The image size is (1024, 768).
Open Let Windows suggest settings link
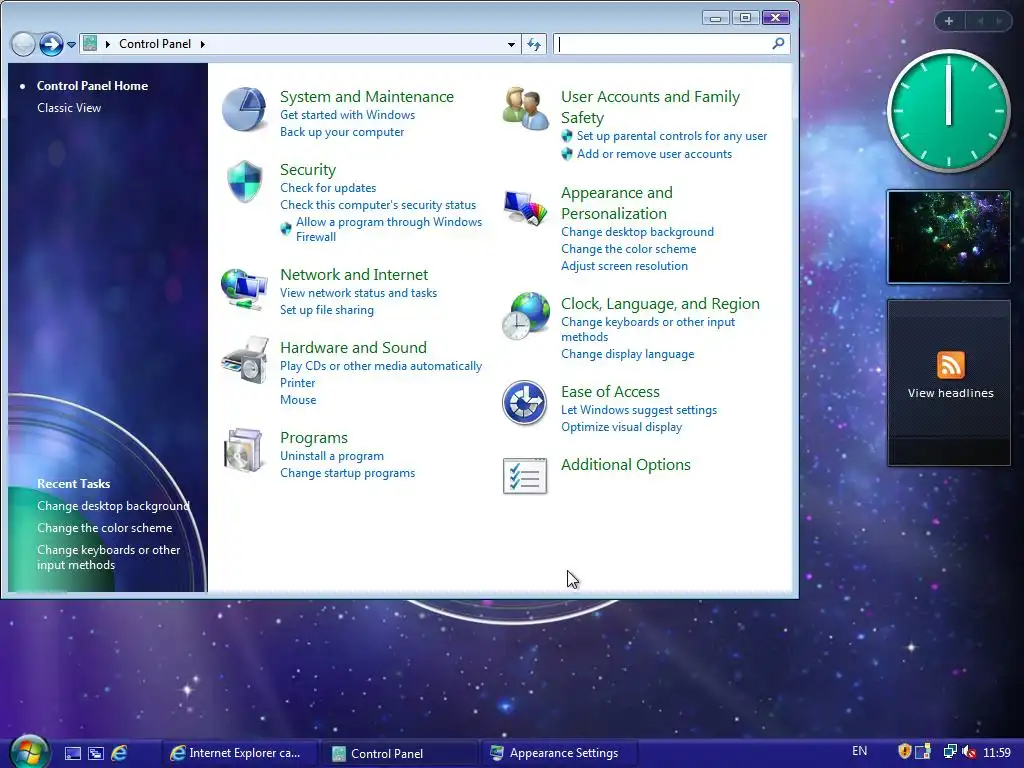click(x=639, y=410)
